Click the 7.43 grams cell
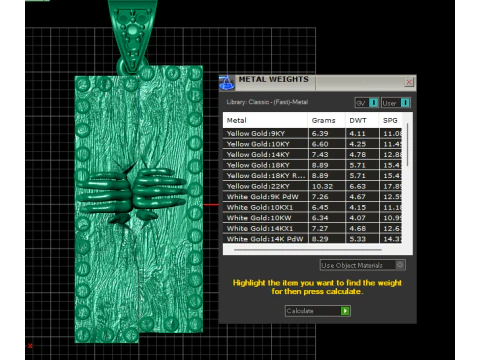 coord(327,154)
